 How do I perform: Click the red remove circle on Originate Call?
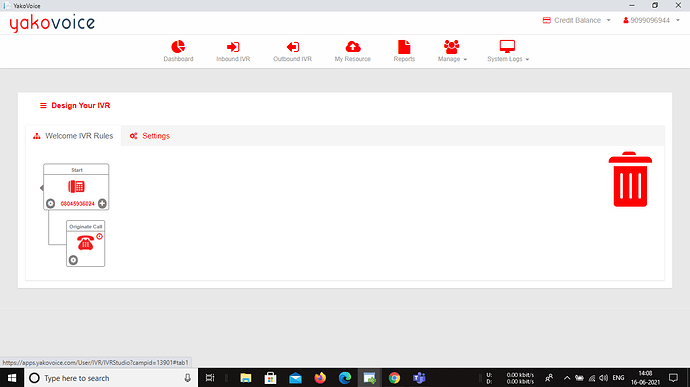(99, 236)
